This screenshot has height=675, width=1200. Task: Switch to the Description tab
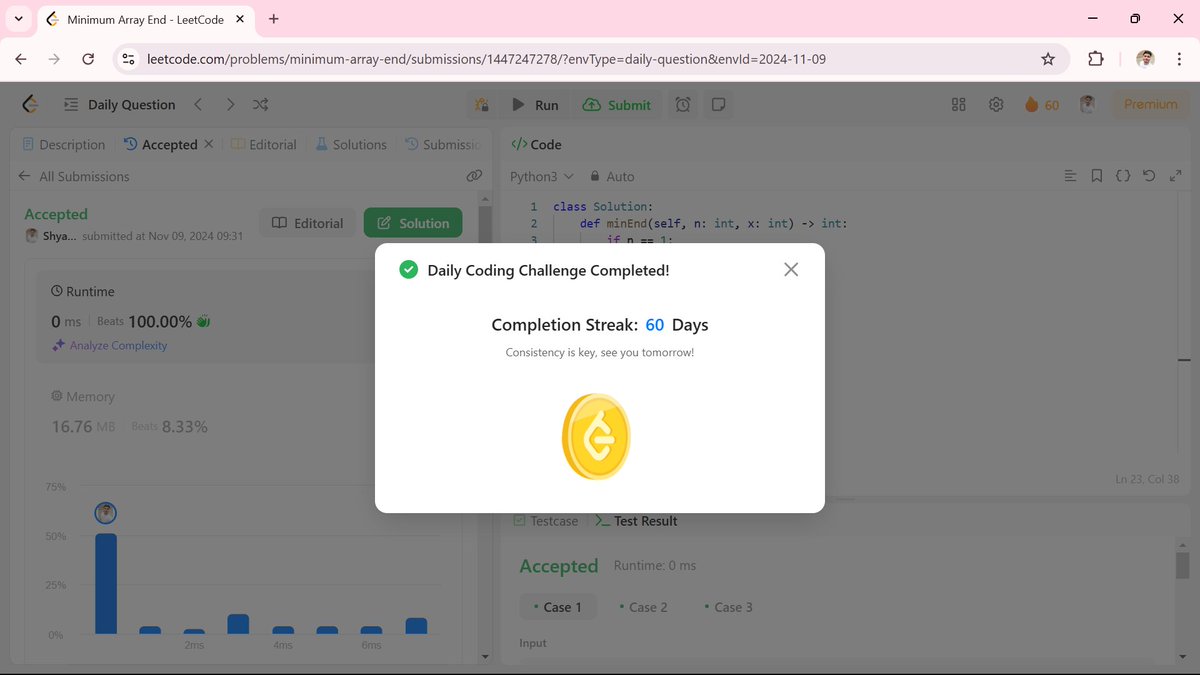click(x=63, y=144)
